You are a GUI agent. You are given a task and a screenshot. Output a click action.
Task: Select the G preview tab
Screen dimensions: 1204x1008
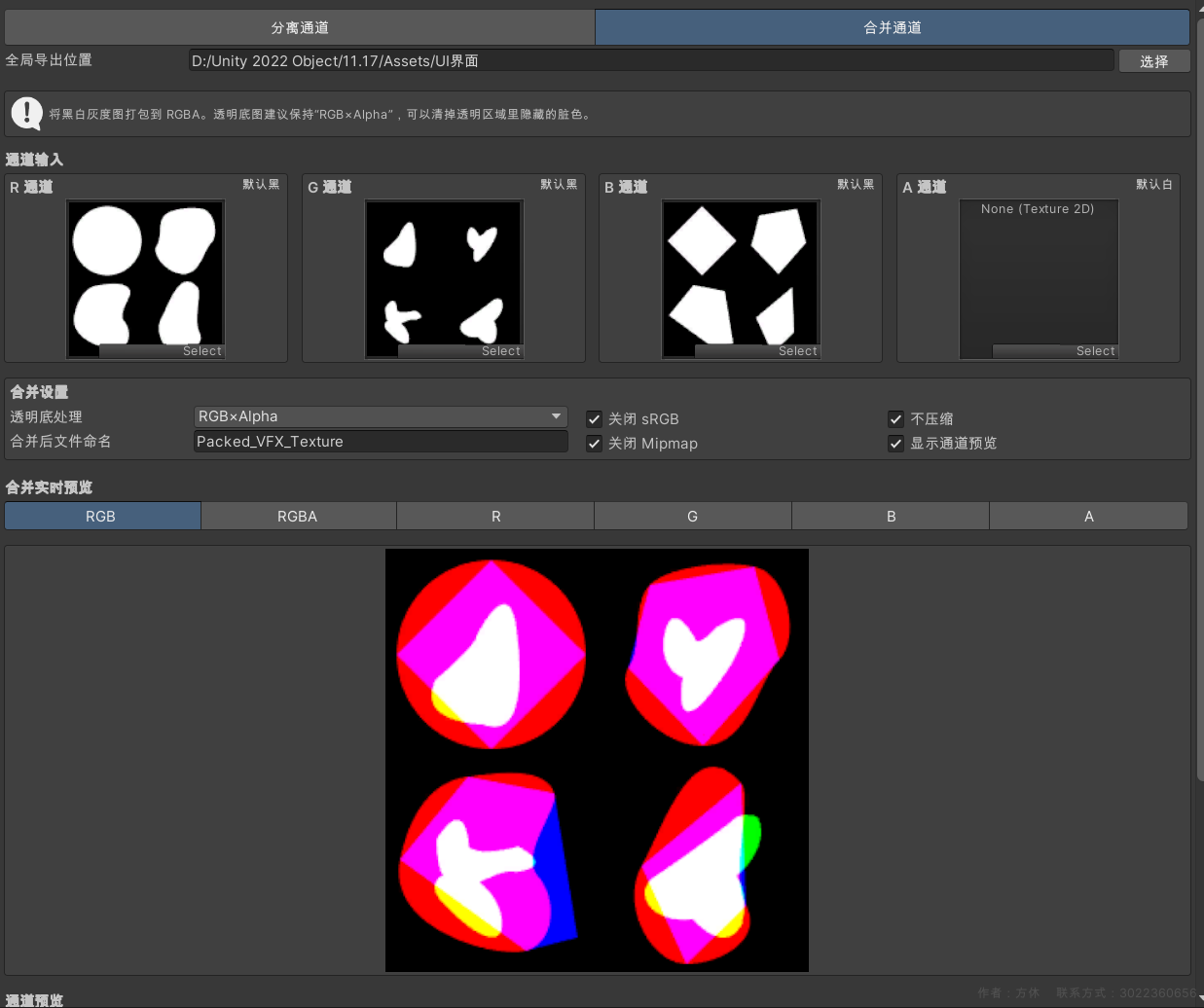point(693,516)
